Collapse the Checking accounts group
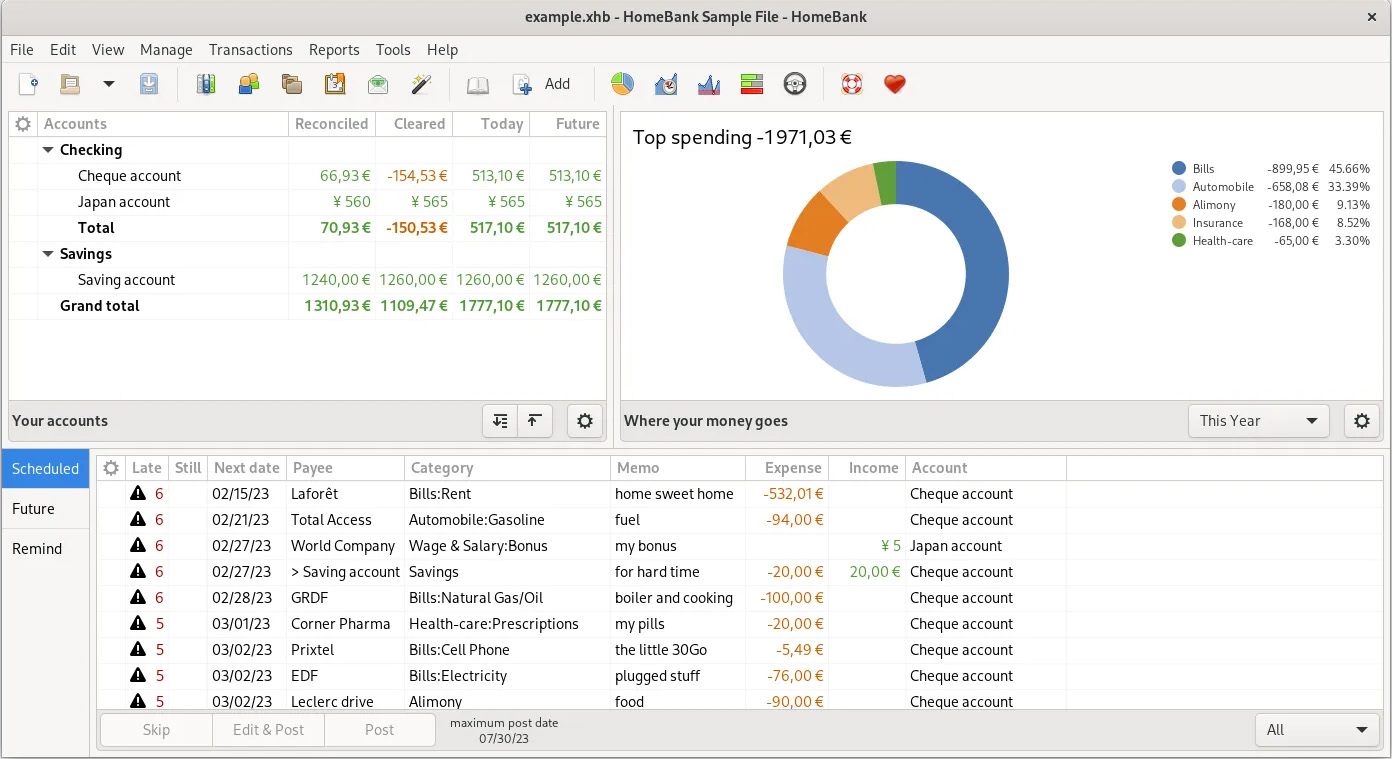 click(x=47, y=150)
